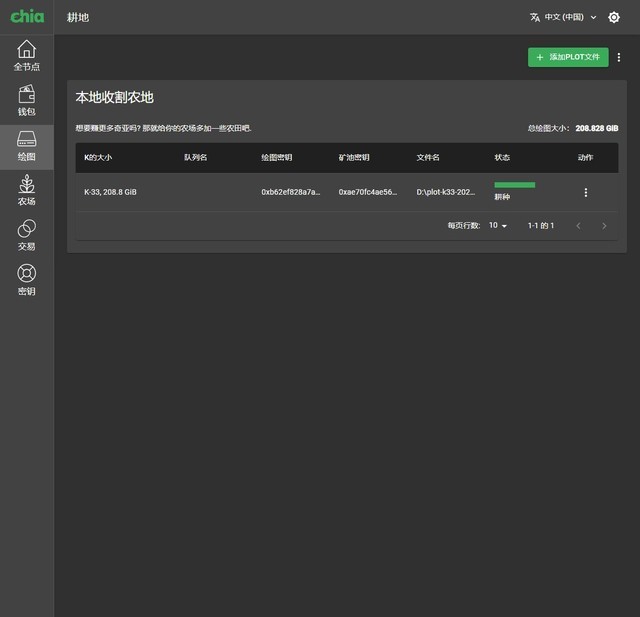The image size is (640, 617).
Task: Go to next table page arrow
Action: coord(604,226)
